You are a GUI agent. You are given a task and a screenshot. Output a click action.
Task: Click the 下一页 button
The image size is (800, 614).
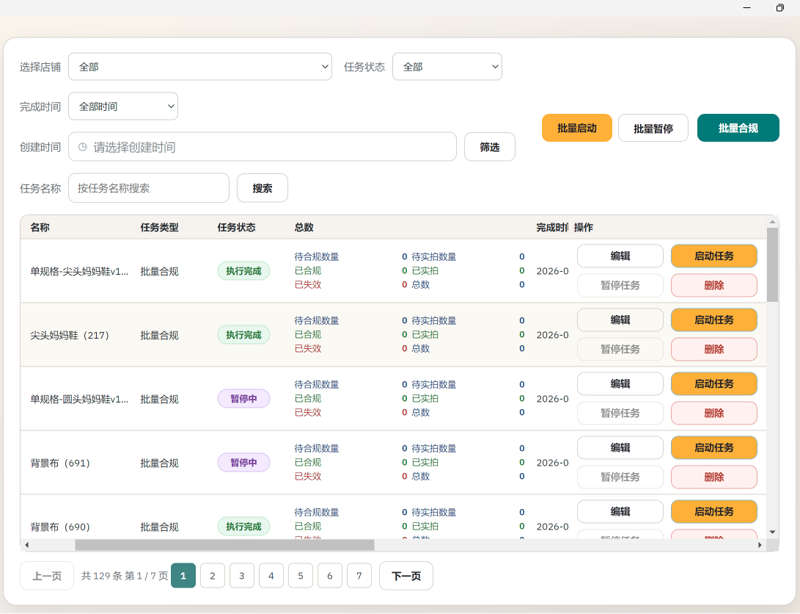point(406,576)
